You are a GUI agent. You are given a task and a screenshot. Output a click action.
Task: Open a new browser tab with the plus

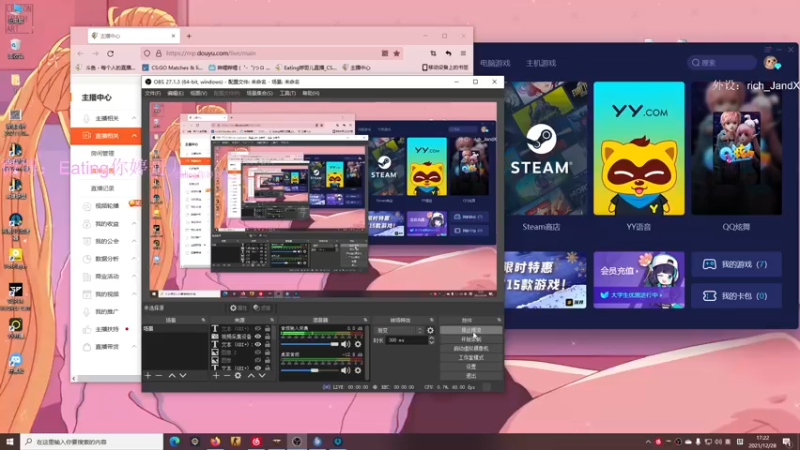[x=189, y=36]
